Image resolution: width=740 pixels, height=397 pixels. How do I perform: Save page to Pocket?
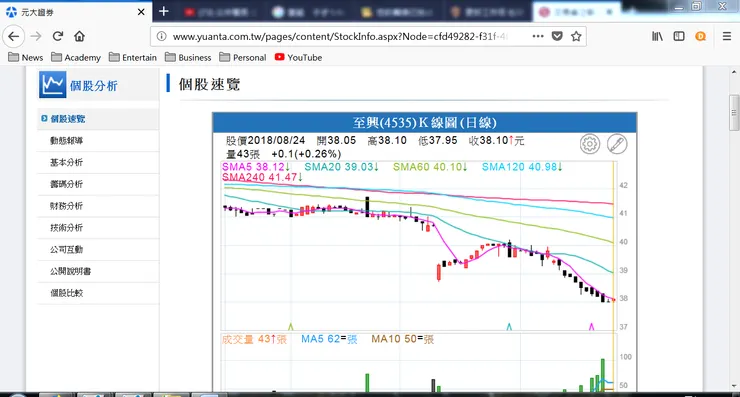click(x=557, y=36)
